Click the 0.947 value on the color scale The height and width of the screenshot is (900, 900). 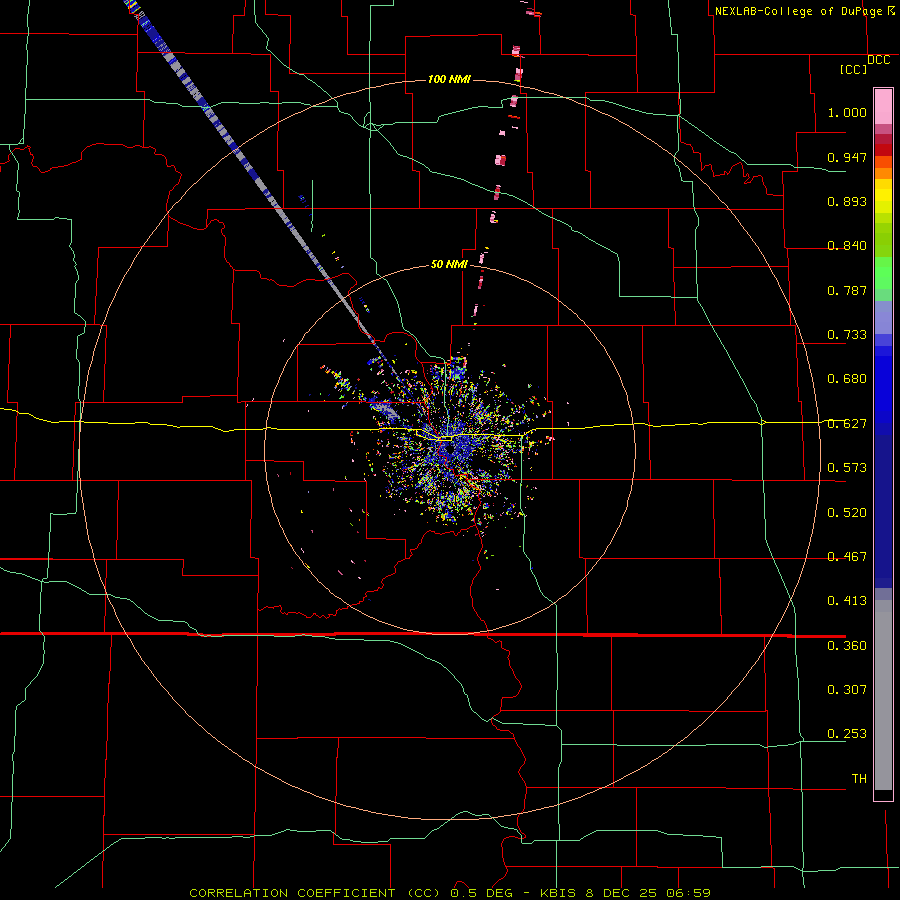pyautogui.click(x=847, y=157)
